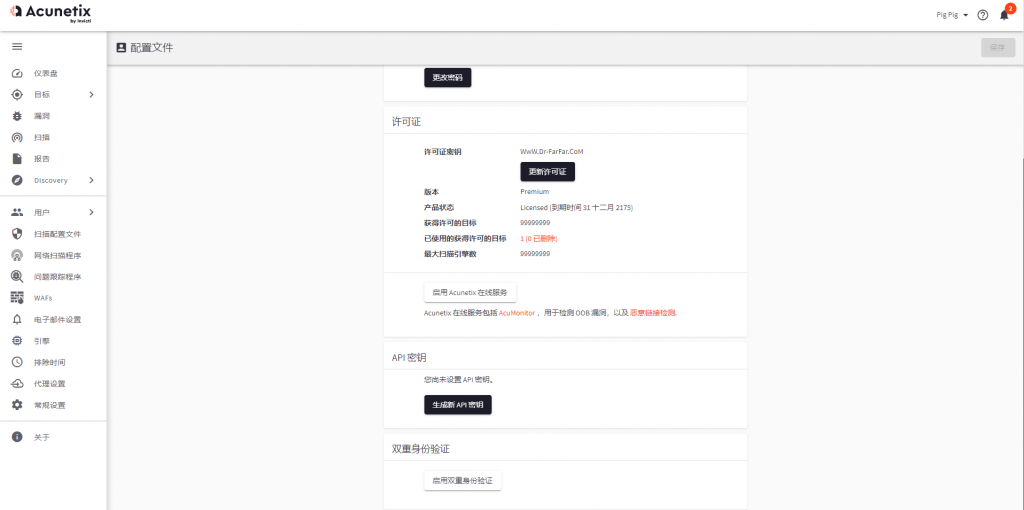Click the 您尚未设置 API 密钥 message
The height and width of the screenshot is (510, 1024).
(x=458, y=379)
